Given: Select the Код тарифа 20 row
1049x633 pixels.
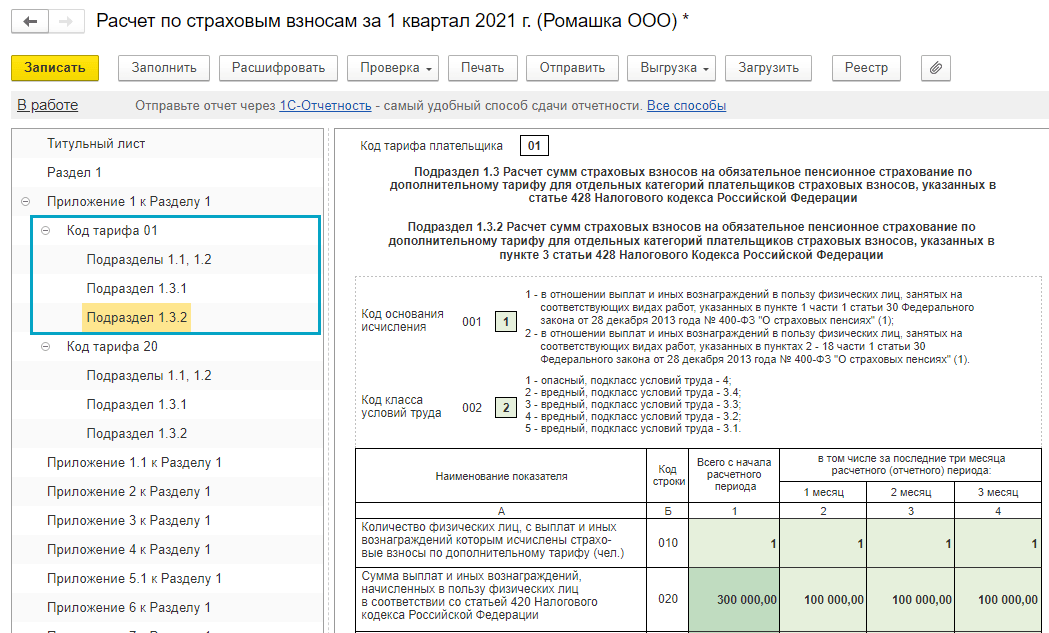Looking at the screenshot, I should point(112,347).
